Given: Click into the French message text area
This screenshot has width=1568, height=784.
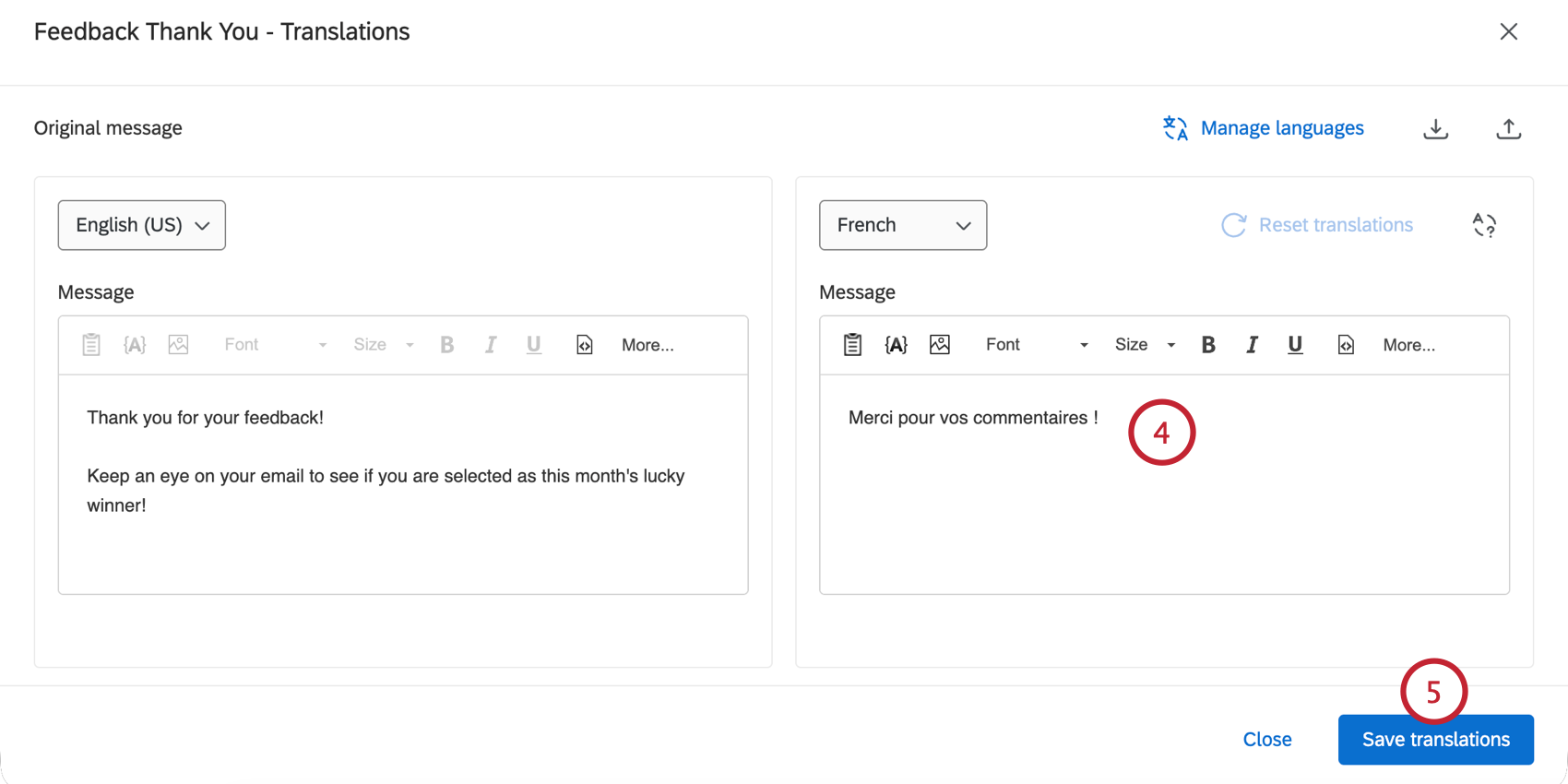Looking at the screenshot, I should (x=1164, y=484).
